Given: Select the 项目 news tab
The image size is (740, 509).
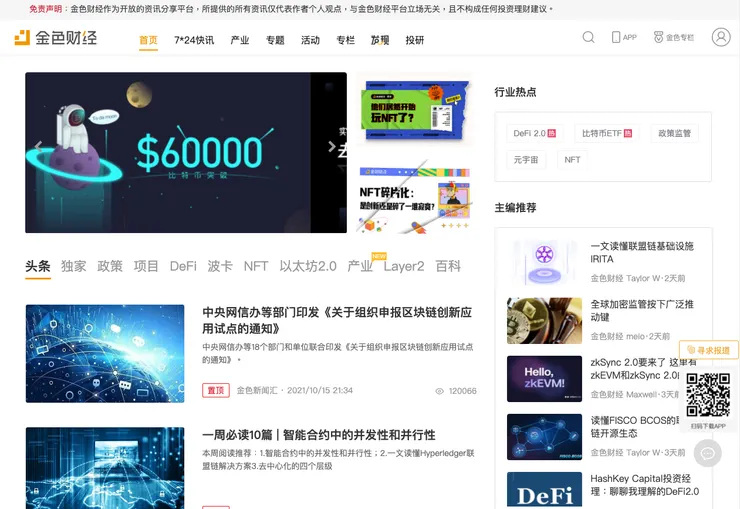Looking at the screenshot, I should click(x=146, y=266).
